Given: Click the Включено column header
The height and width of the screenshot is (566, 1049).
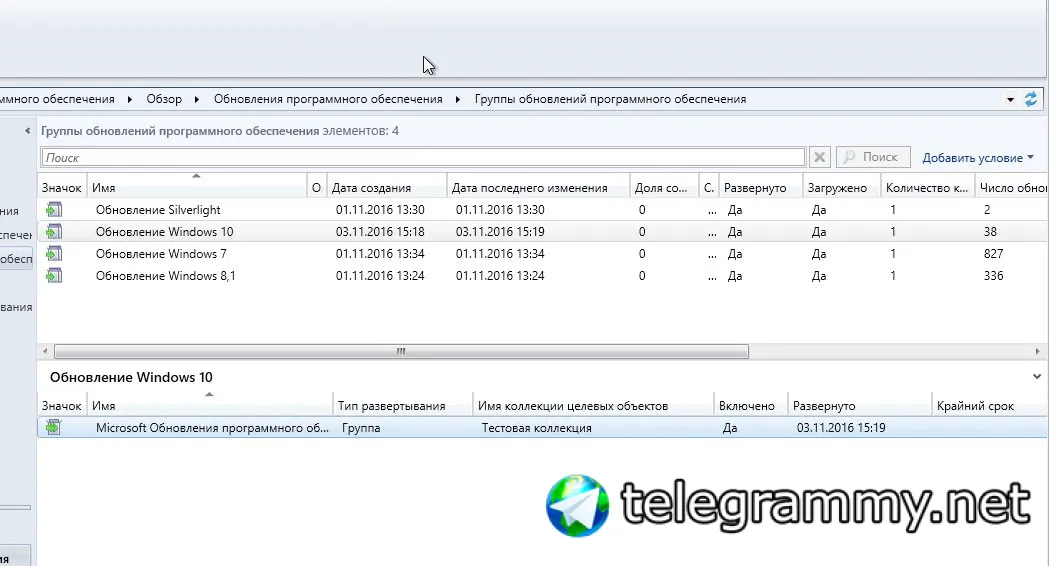Looking at the screenshot, I should tap(751, 406).
